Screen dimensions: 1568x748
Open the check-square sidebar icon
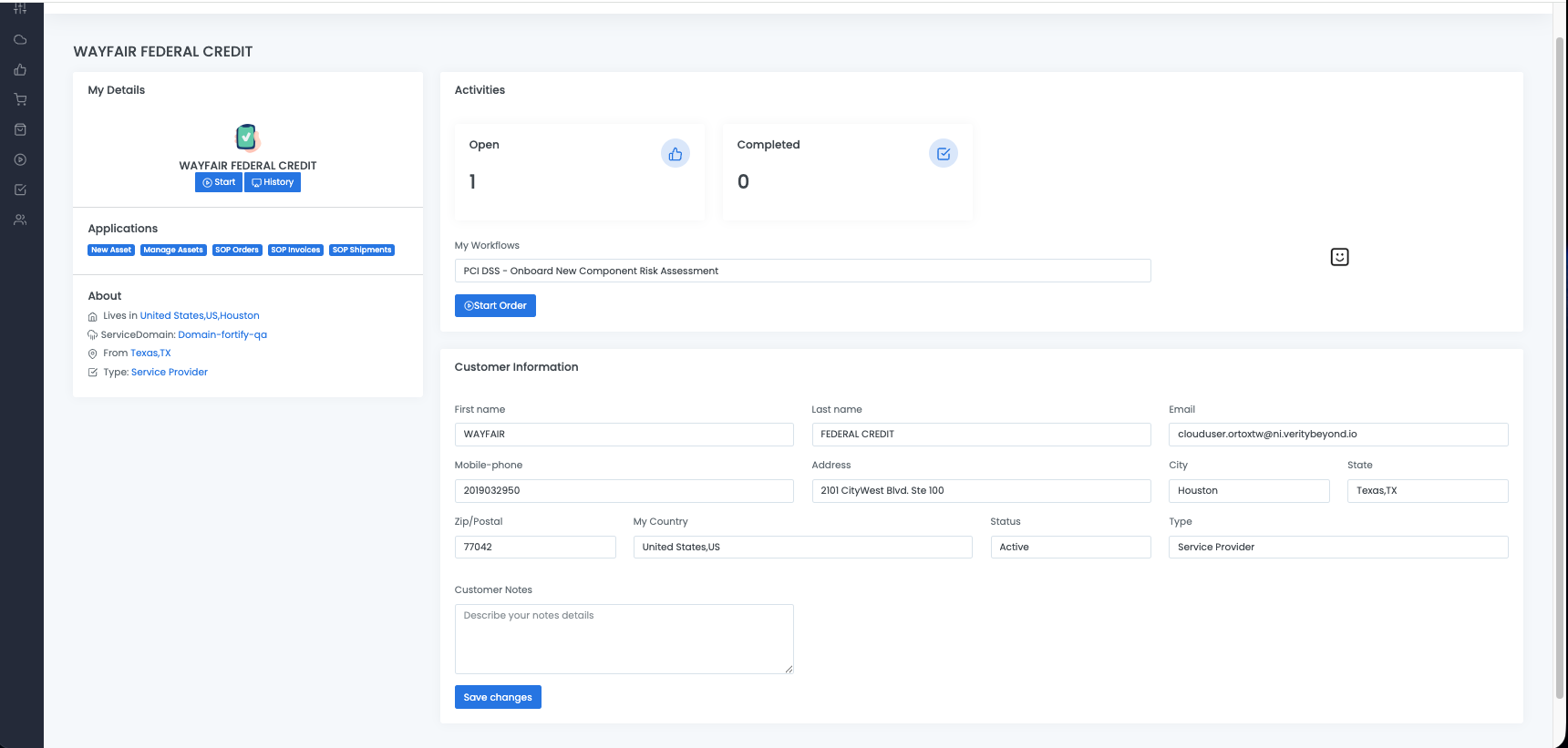tap(20, 190)
